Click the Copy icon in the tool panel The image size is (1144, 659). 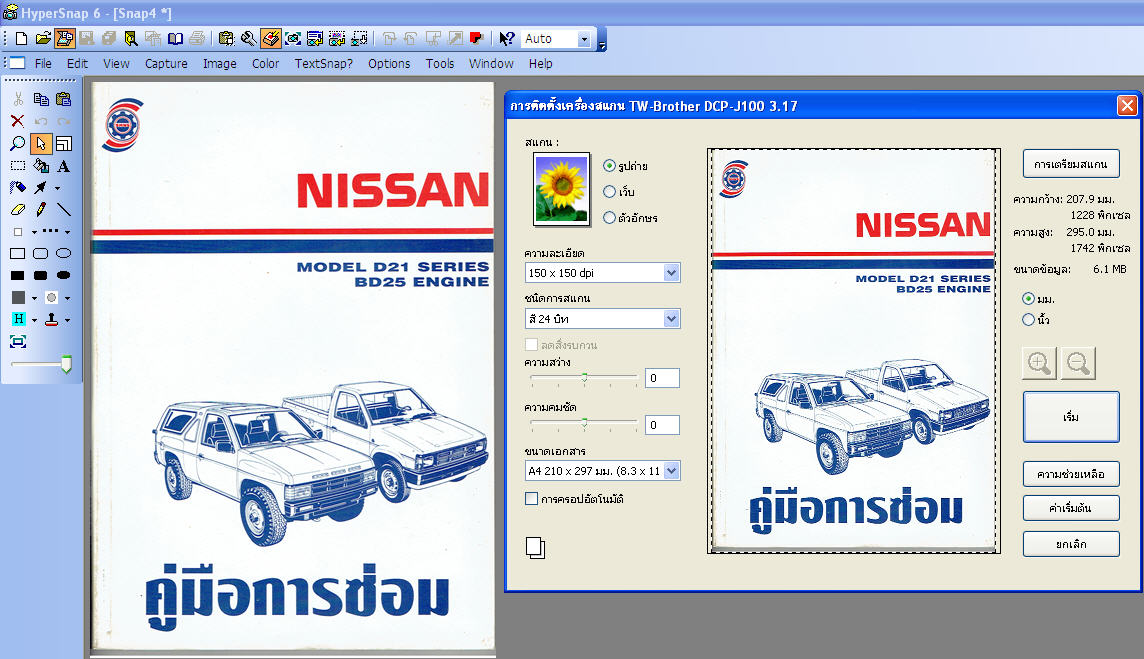[x=41, y=99]
